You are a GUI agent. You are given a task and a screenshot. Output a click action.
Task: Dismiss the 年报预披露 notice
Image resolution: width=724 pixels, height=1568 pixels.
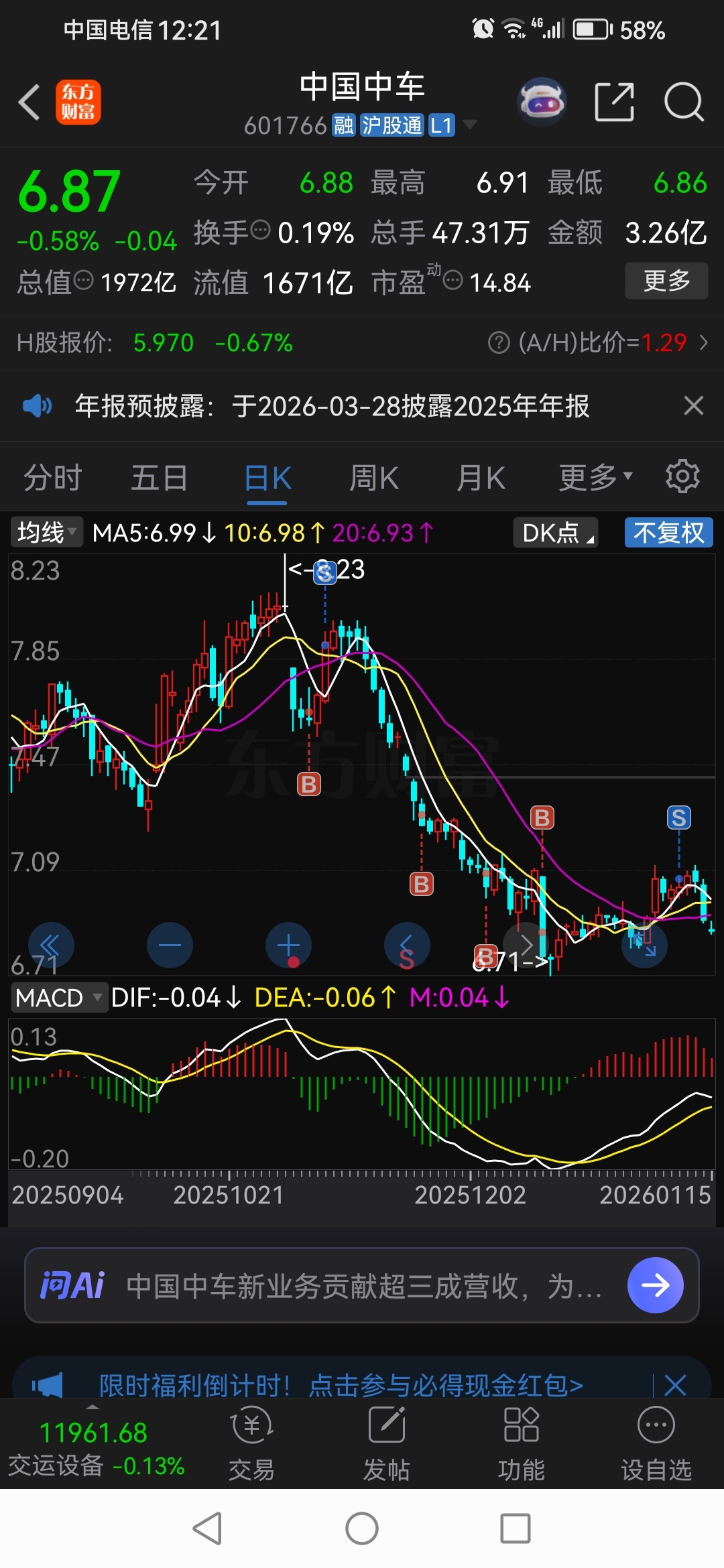click(x=694, y=406)
